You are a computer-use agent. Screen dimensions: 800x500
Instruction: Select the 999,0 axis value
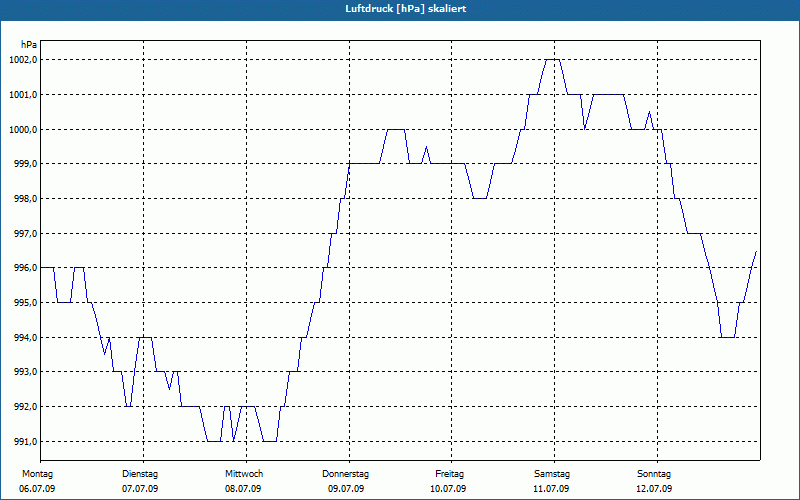coord(25,164)
